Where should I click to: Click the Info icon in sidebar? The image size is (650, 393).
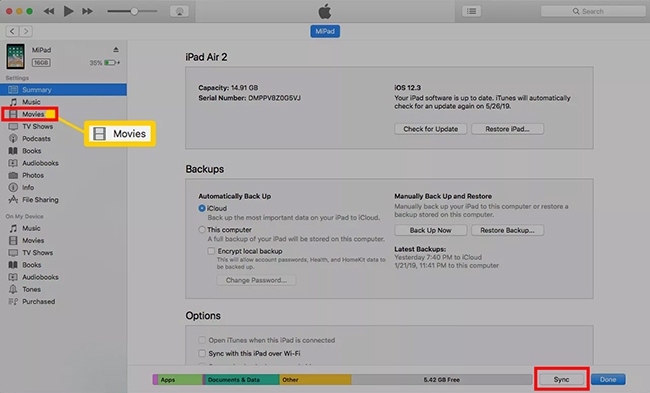coord(13,187)
